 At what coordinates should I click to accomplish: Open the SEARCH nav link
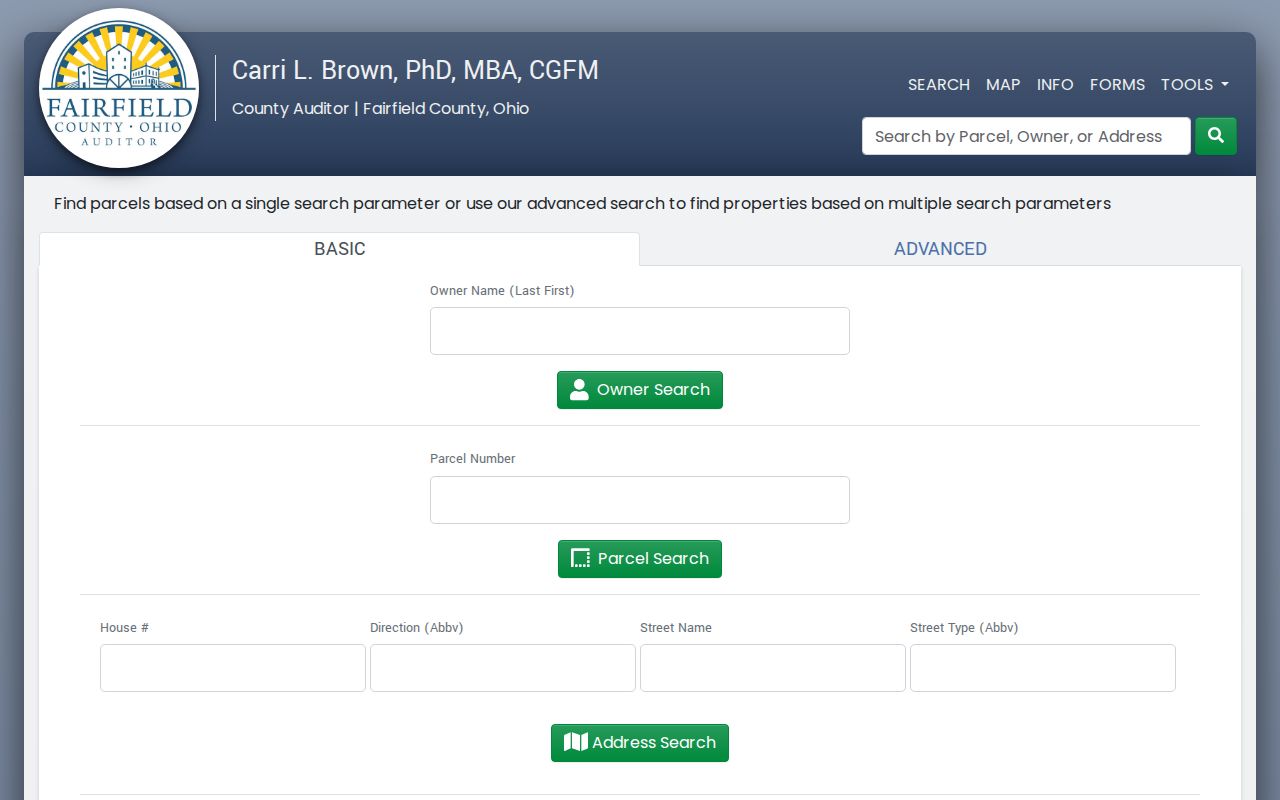coord(939,85)
